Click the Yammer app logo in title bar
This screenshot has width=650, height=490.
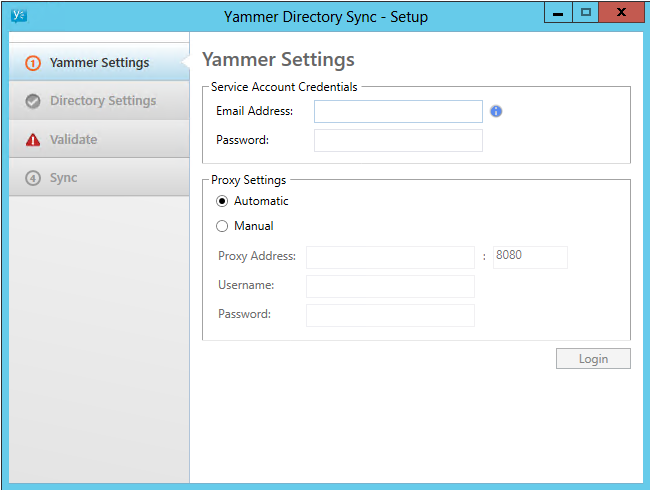[x=18, y=16]
